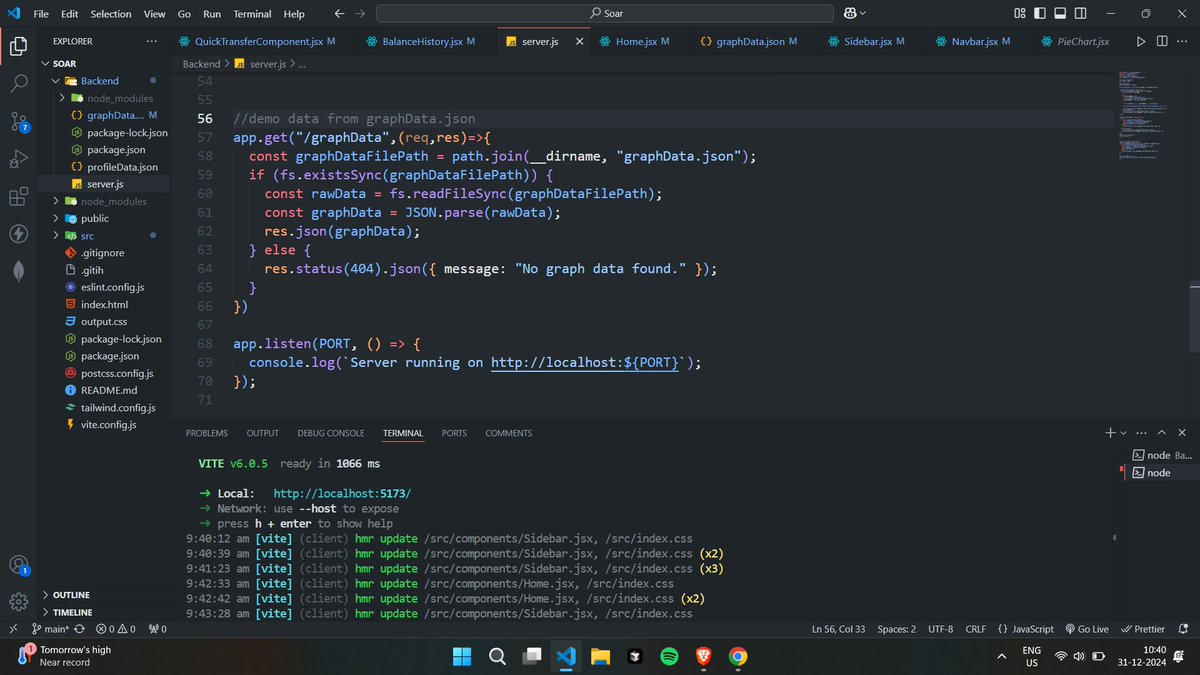This screenshot has width=1200, height=675.
Task: Start Go Live server from status bar
Action: [1087, 628]
